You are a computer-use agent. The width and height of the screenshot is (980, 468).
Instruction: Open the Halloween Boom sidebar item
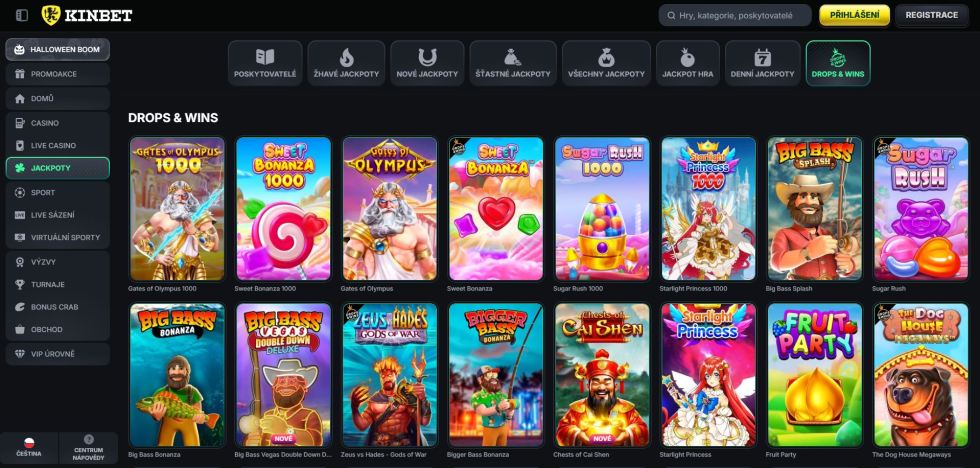click(x=58, y=49)
